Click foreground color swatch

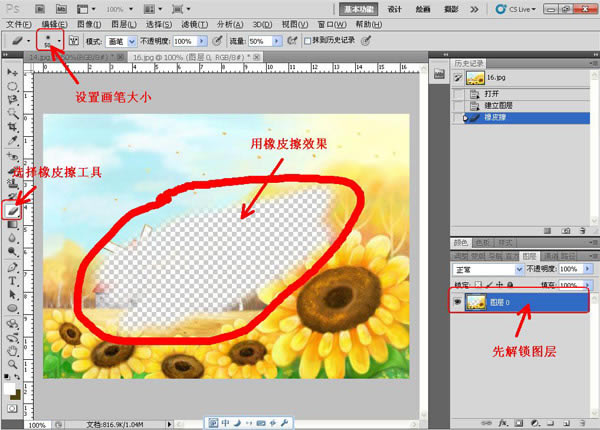click(x=9, y=389)
